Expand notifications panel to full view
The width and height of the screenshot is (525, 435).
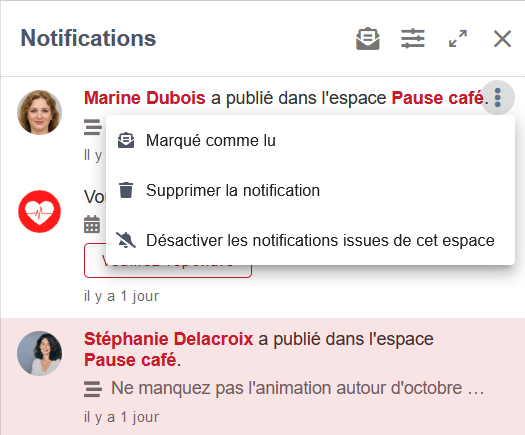[x=458, y=39]
